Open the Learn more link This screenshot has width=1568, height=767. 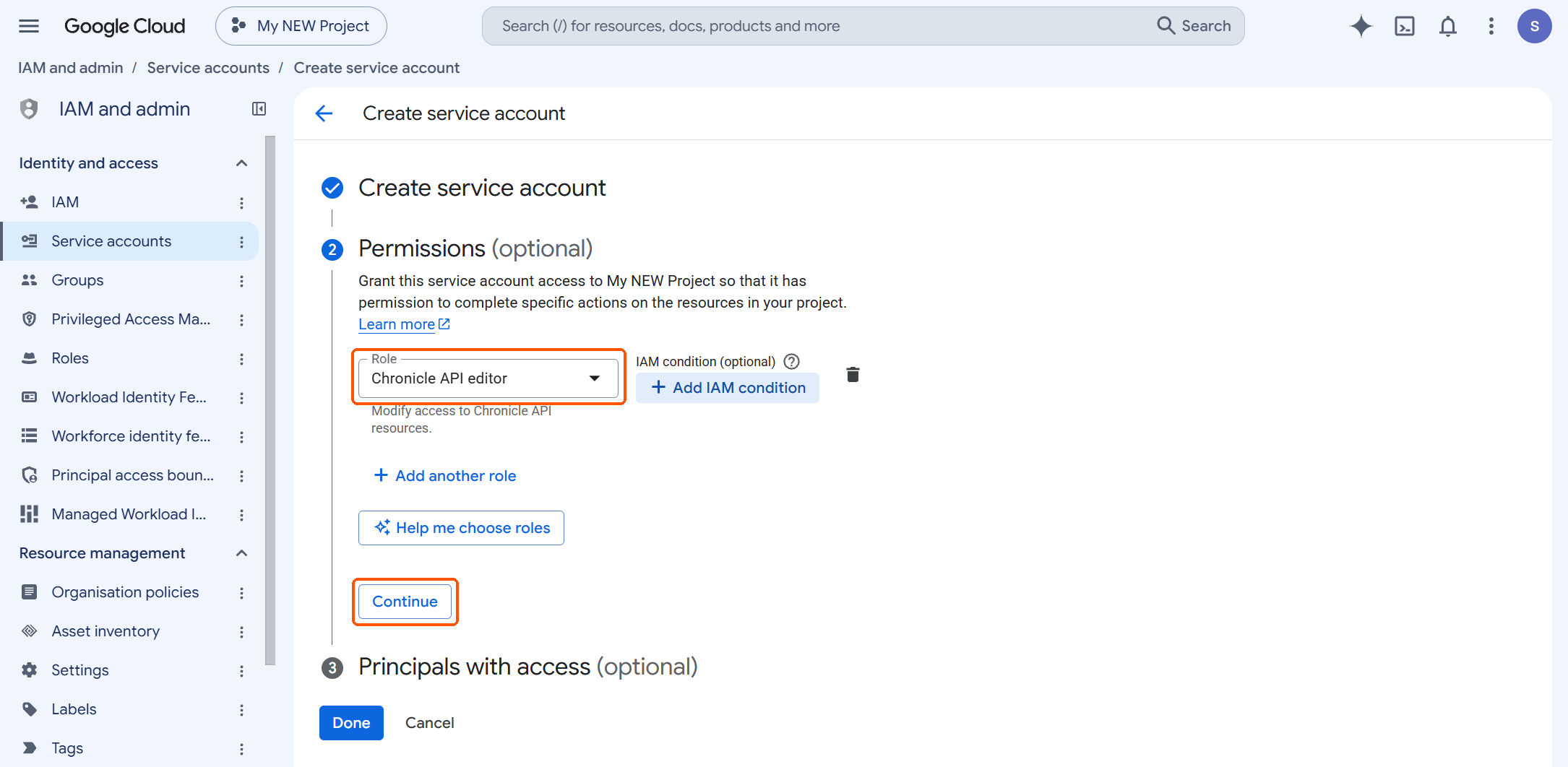[404, 324]
